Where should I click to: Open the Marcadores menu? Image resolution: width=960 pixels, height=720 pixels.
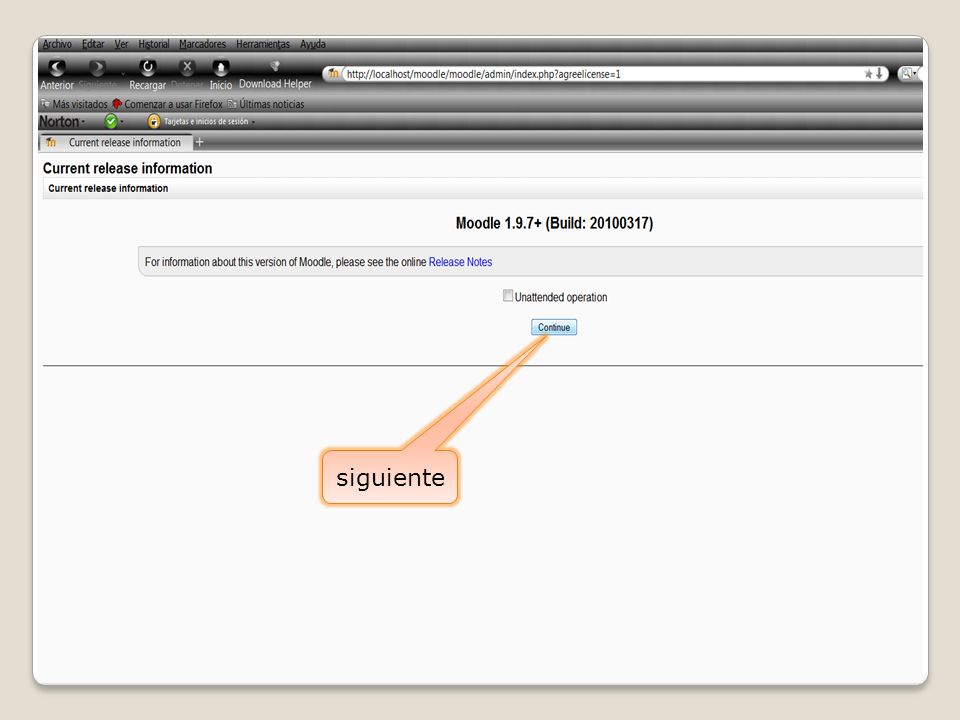[x=202, y=44]
